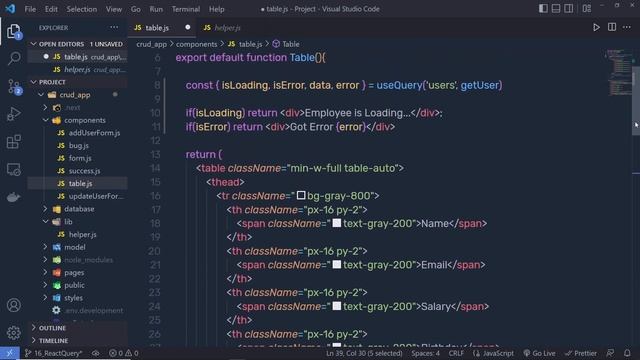This screenshot has height=360, width=640.
Task: Click the Name span text-gray-200 swatch
Action: (337, 223)
